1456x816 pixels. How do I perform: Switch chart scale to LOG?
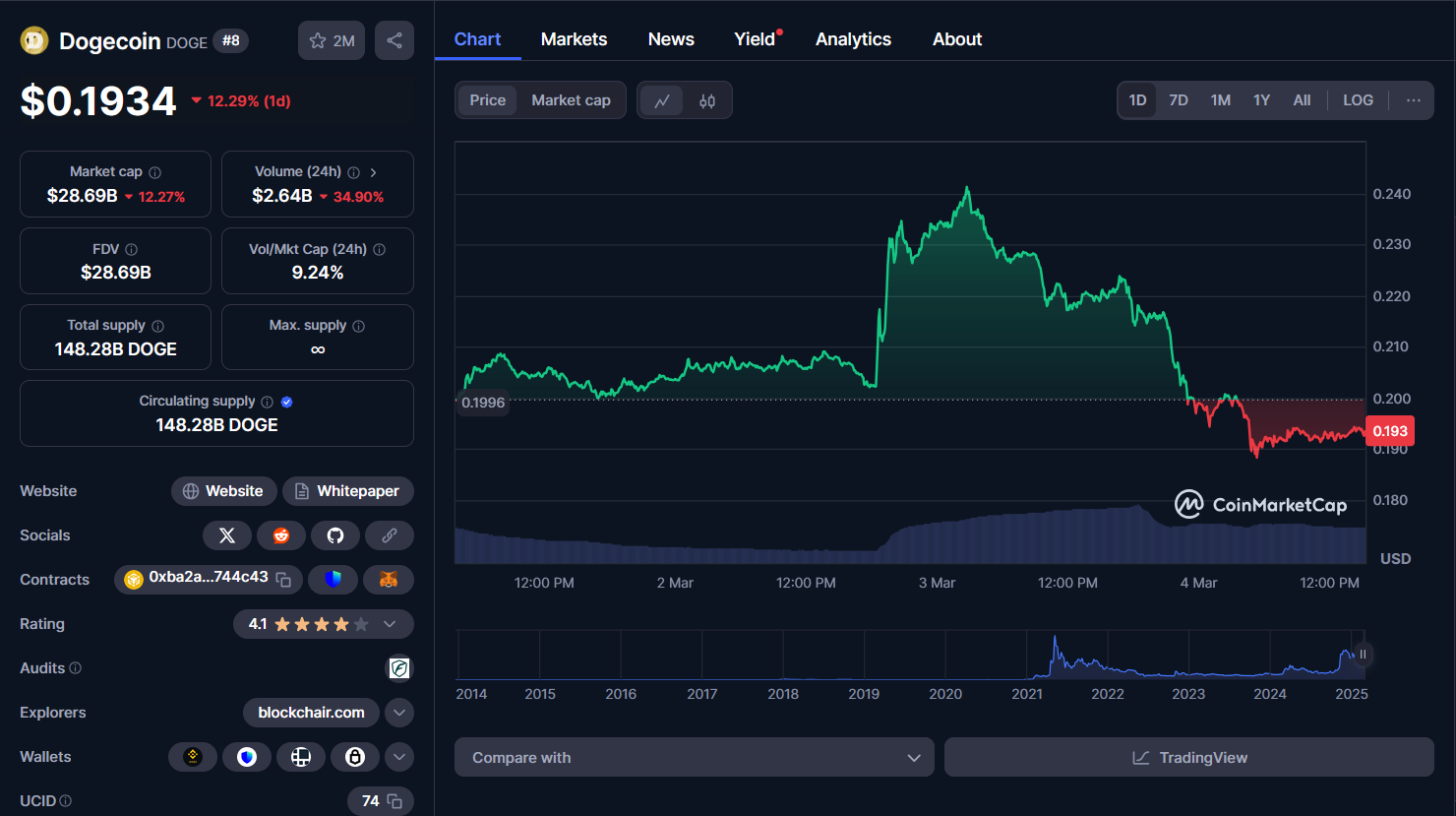(x=1358, y=99)
